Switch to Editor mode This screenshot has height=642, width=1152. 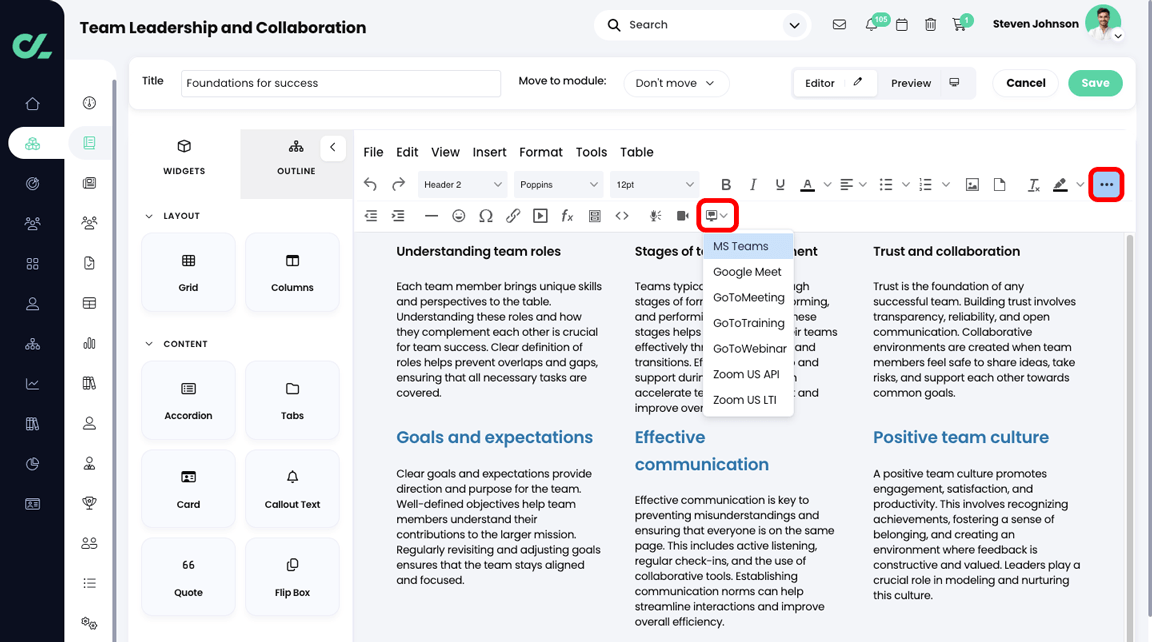tap(835, 83)
